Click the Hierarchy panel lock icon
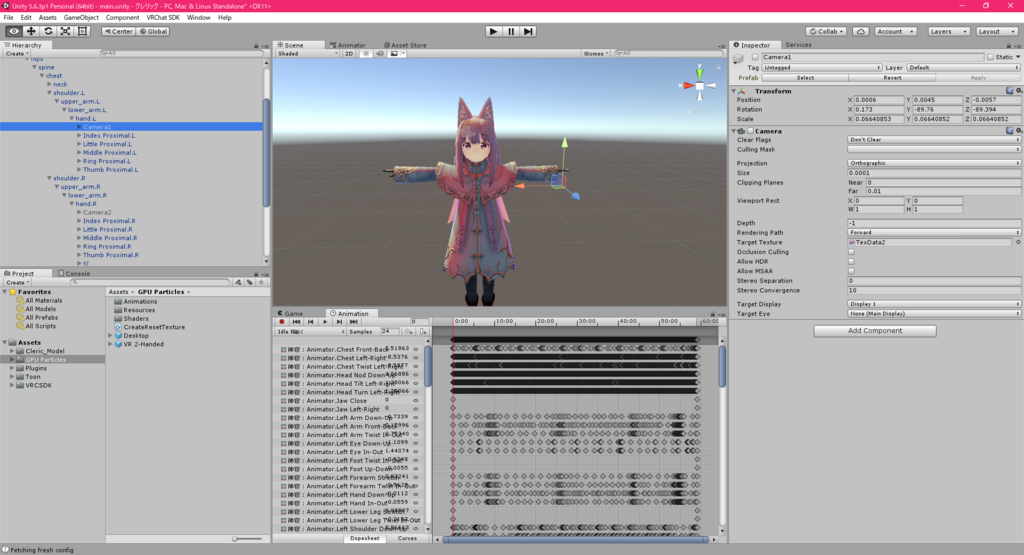Viewport: 1024px width, 555px height. coord(256,46)
